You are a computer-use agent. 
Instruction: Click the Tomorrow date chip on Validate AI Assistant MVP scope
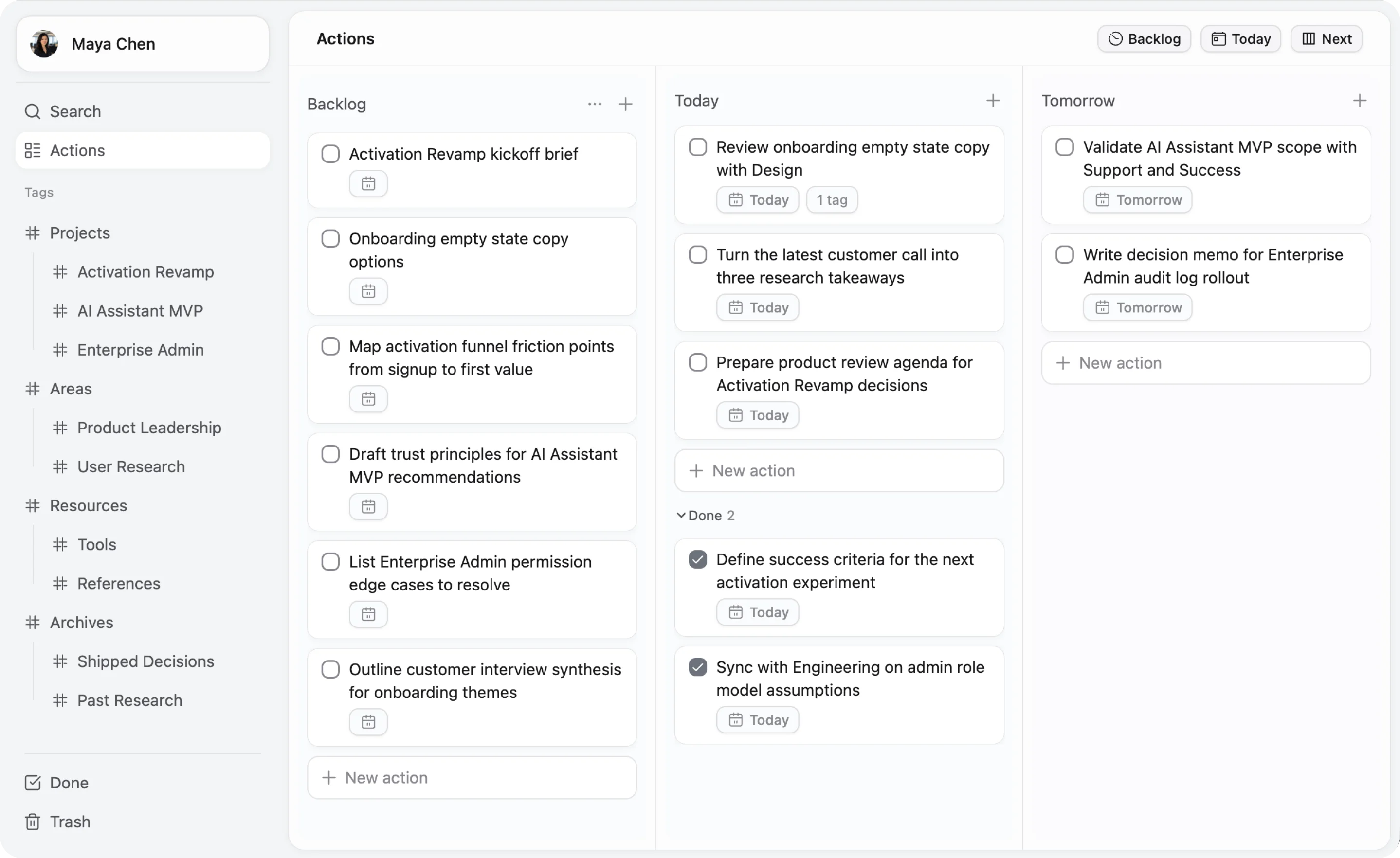(1138, 200)
